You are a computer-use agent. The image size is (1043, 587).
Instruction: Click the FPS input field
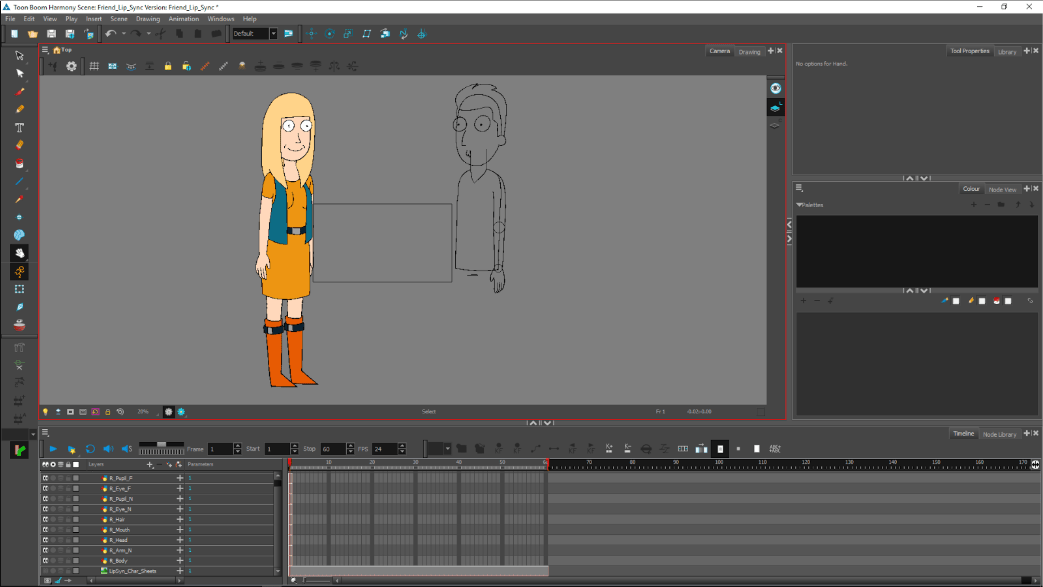click(x=382, y=449)
